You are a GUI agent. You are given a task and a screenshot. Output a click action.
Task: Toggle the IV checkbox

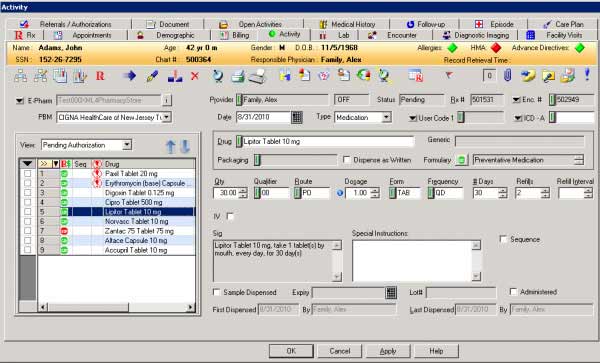[230, 216]
